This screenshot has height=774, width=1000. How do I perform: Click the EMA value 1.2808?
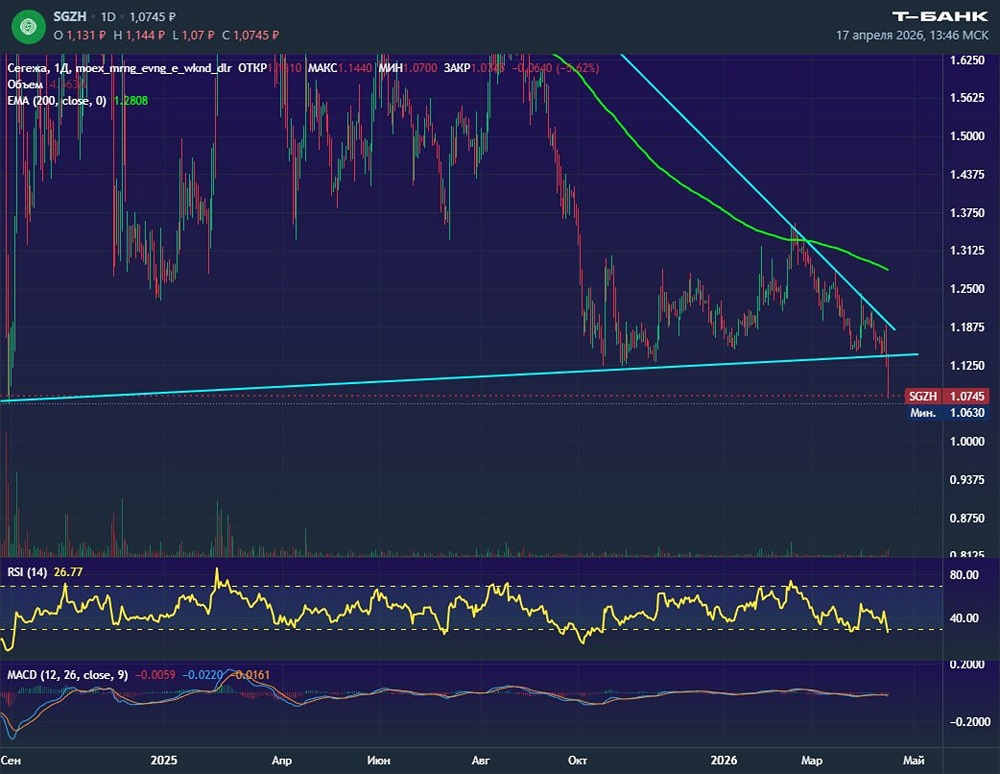point(131,101)
